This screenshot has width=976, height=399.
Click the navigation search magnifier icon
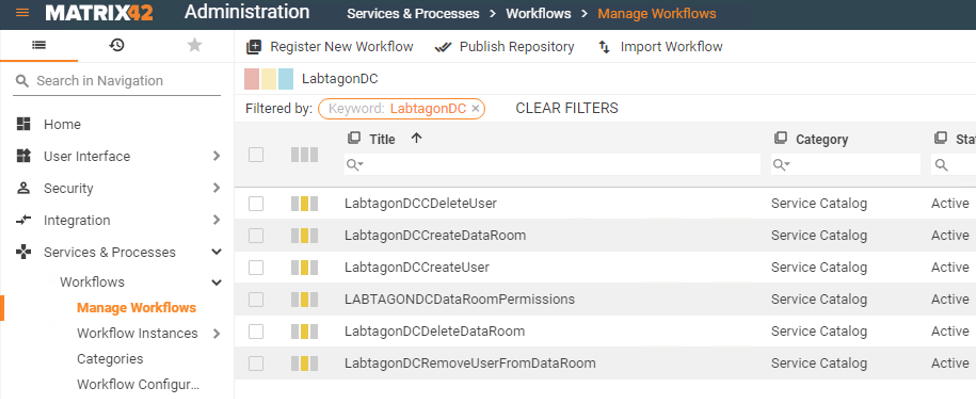(x=22, y=81)
